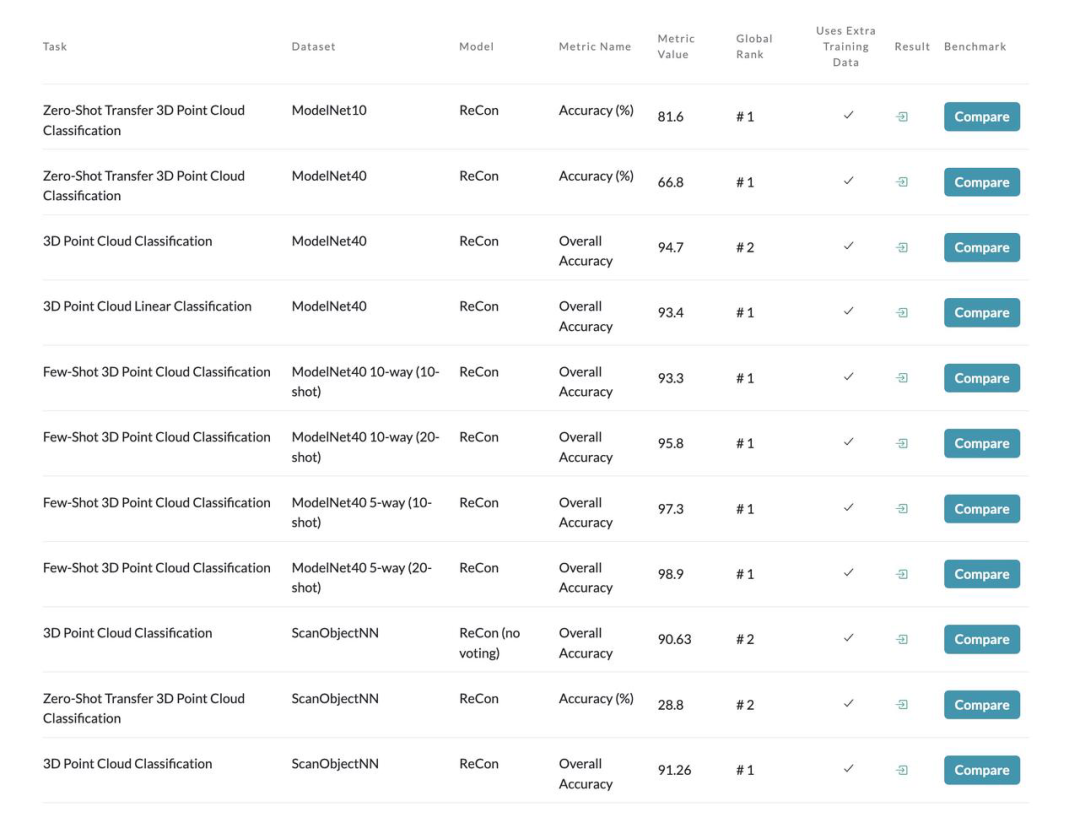Screen dimensions: 1080x834
Task: Click the Result column header
Action: [x=912, y=46]
